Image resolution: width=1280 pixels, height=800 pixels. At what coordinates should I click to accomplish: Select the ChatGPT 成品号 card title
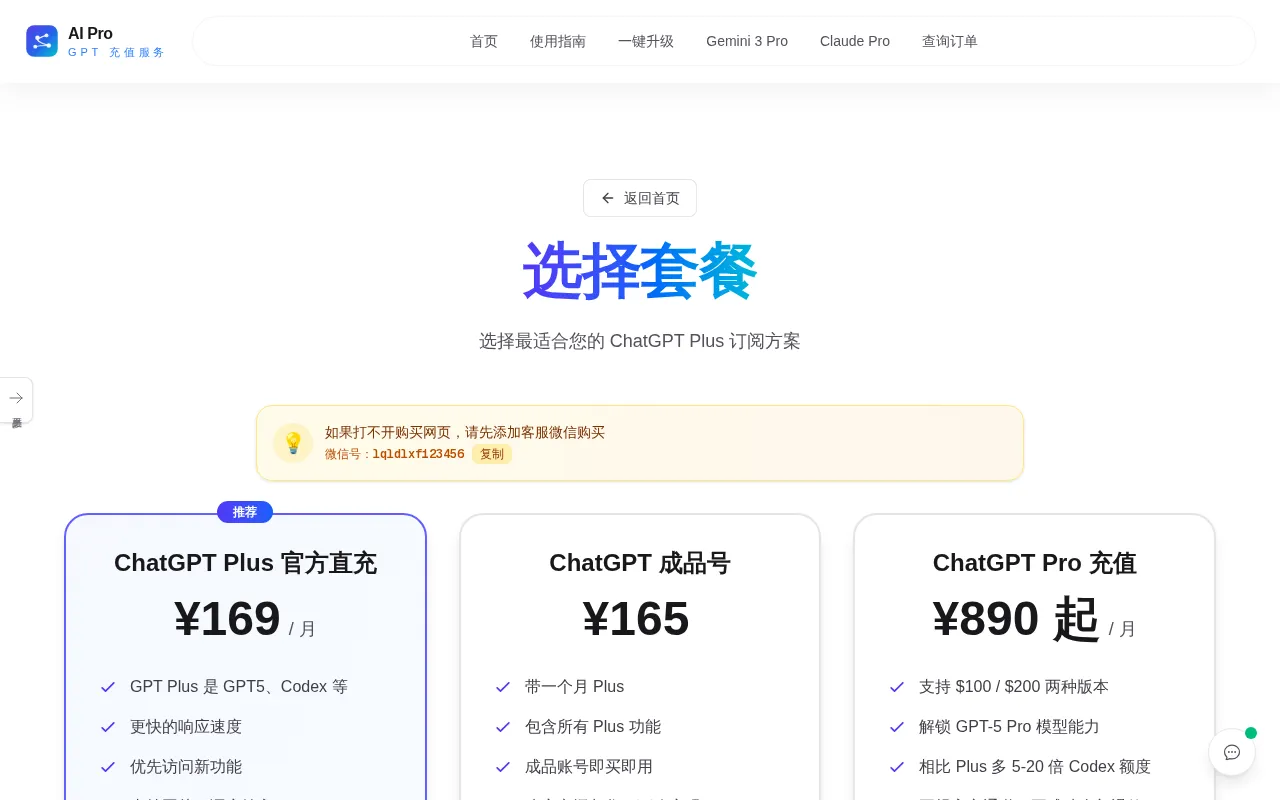click(x=640, y=563)
